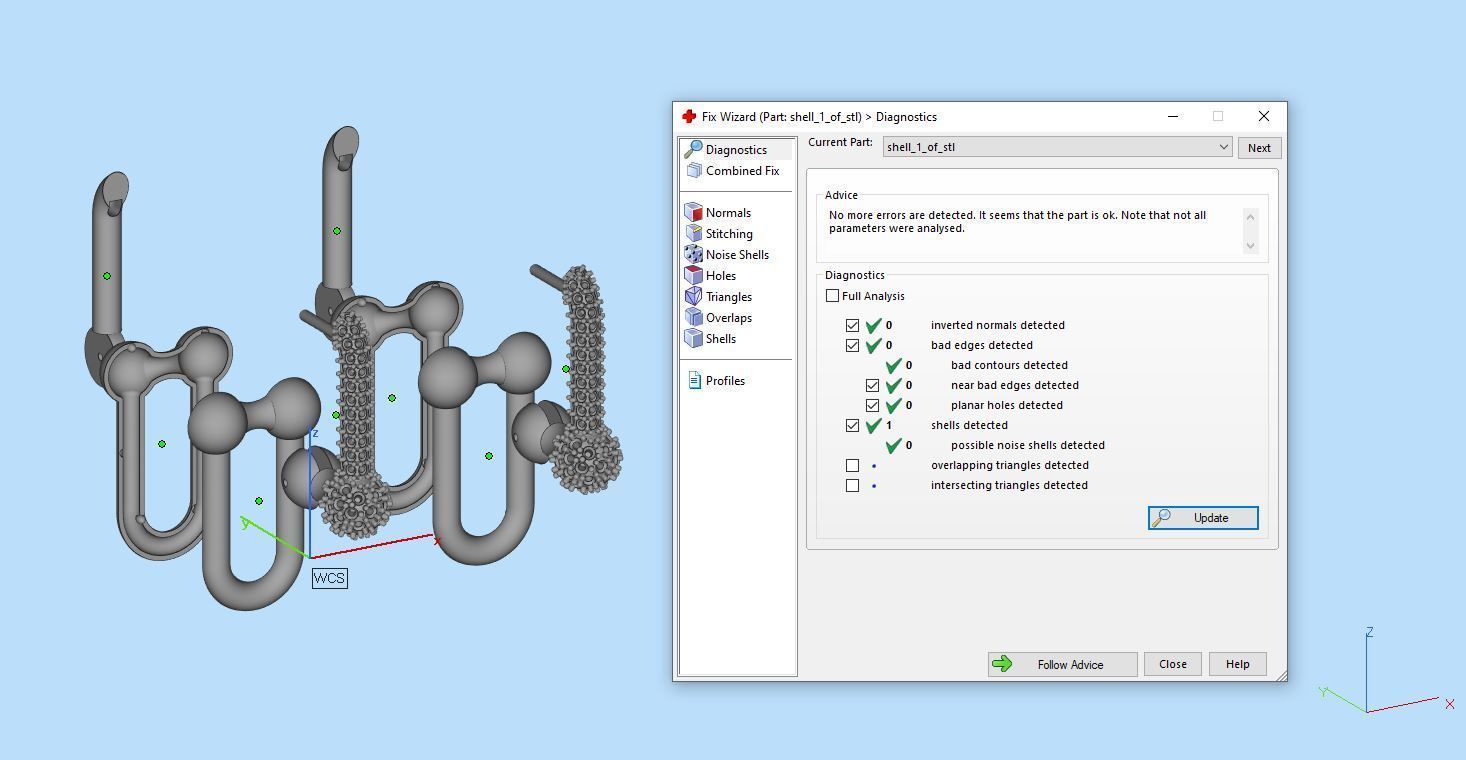Viewport: 1466px width, 760px height.
Task: Click the Noise Shells icon
Action: (x=693, y=254)
